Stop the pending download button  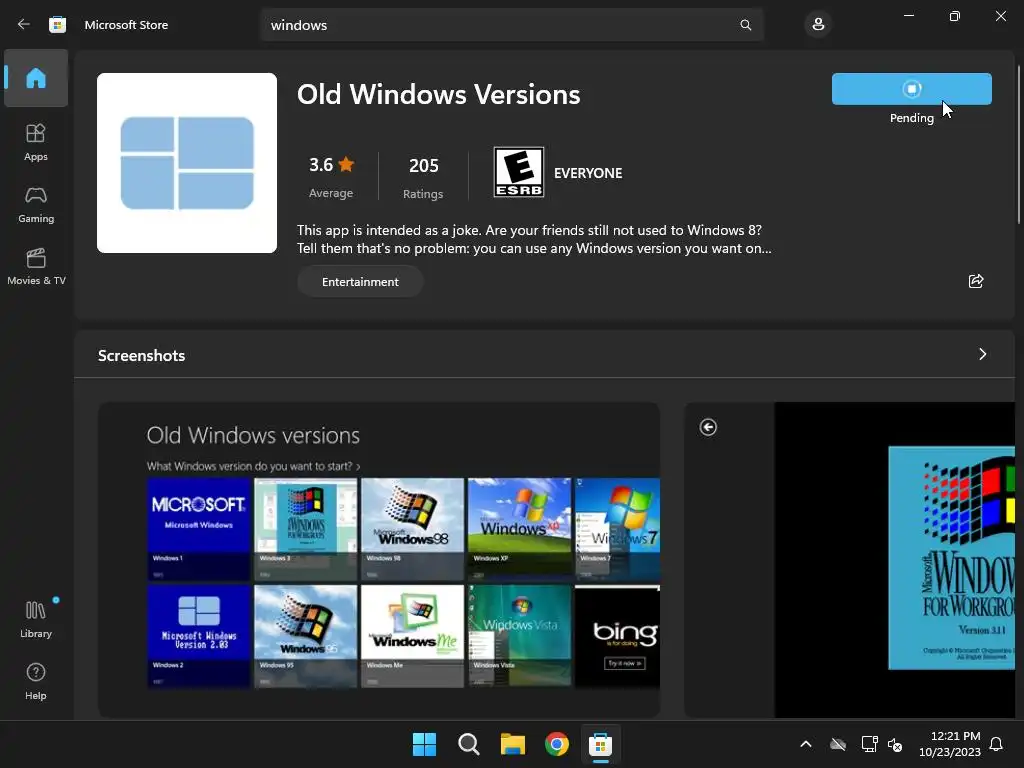911,89
